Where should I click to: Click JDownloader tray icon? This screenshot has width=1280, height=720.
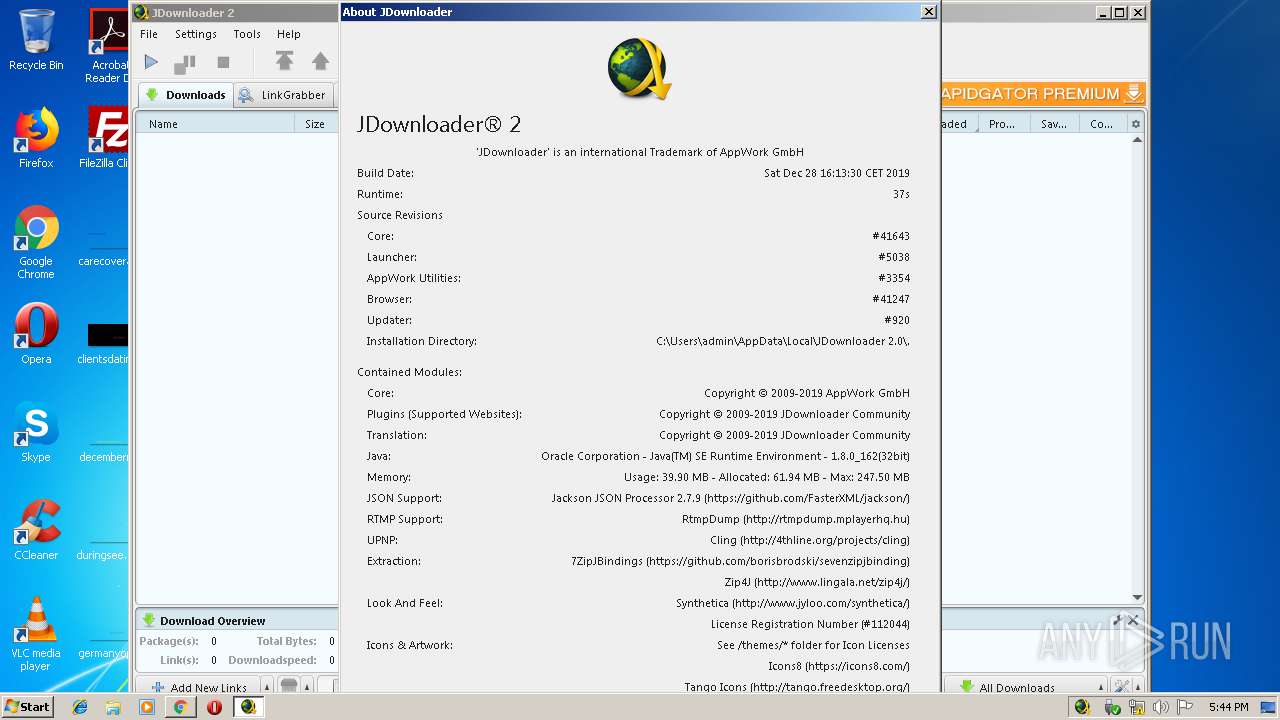click(1082, 707)
